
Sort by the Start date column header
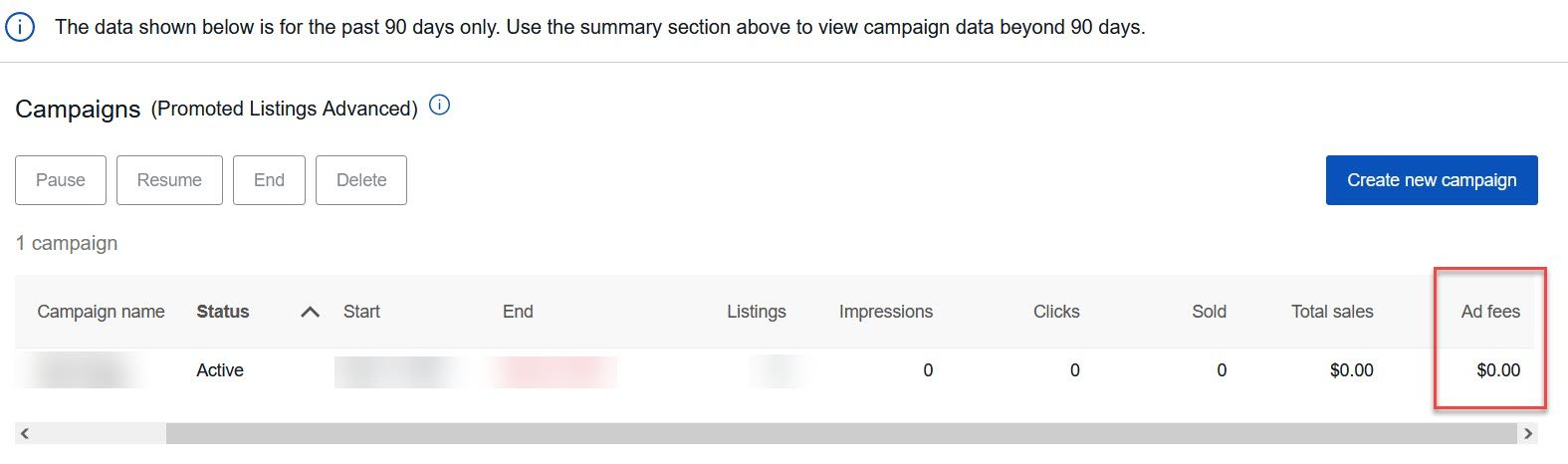361,312
